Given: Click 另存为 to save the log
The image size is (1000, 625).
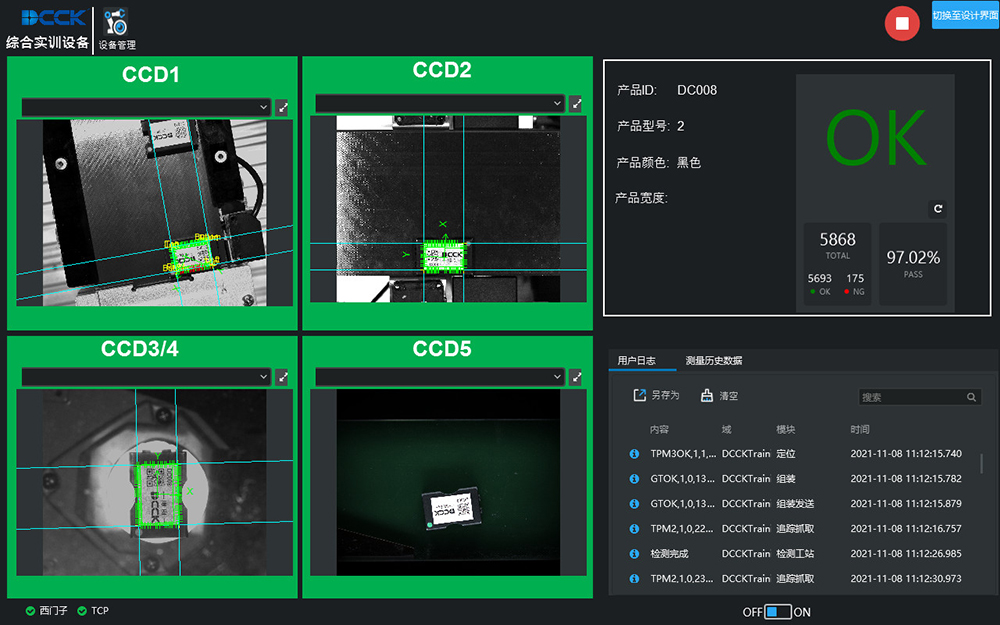Looking at the screenshot, I should coord(656,396).
